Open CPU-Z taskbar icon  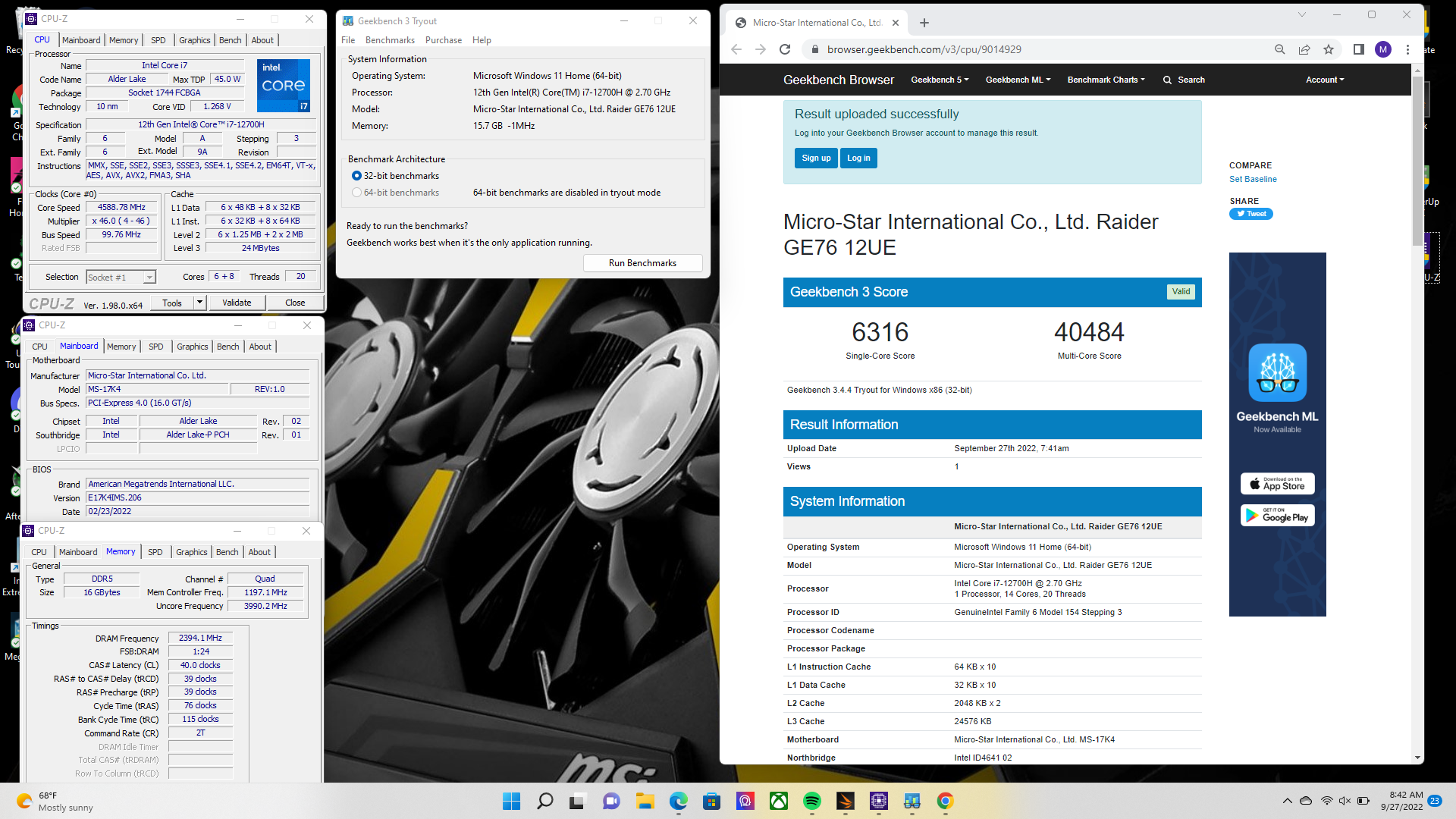879,801
